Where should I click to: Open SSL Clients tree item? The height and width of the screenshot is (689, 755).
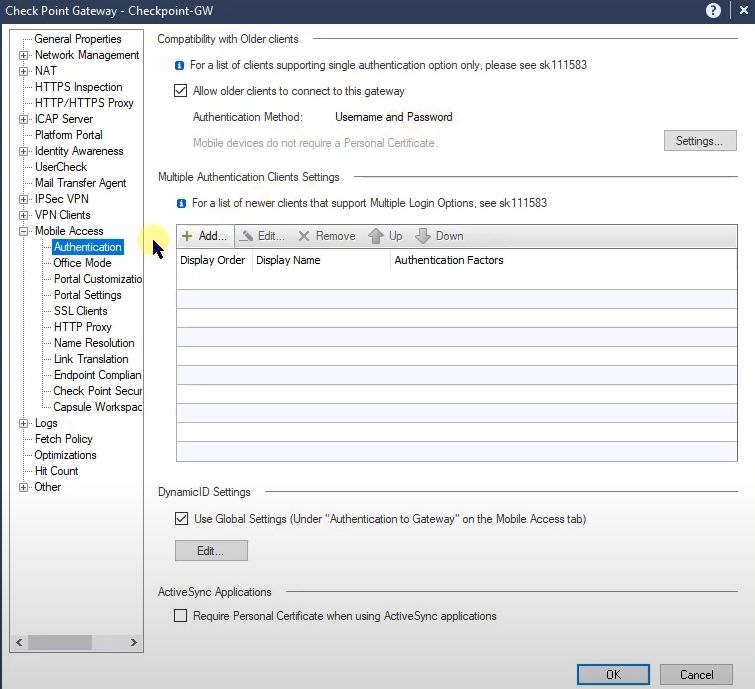click(80, 311)
